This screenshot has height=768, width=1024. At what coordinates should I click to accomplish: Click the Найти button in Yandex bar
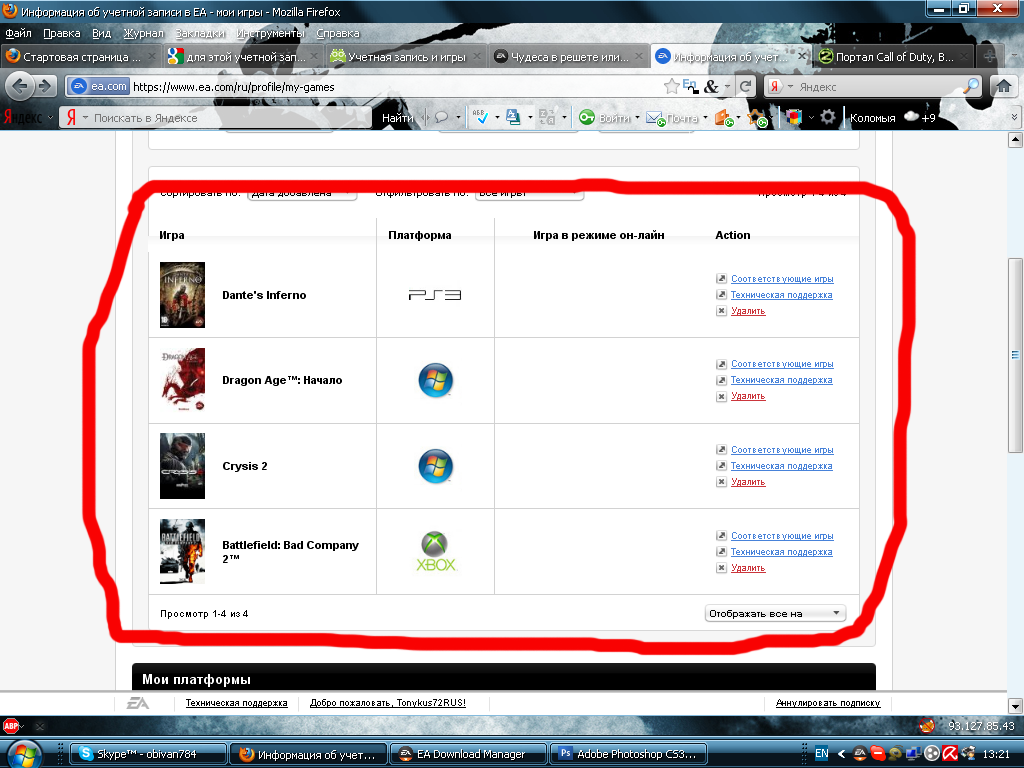[x=397, y=118]
